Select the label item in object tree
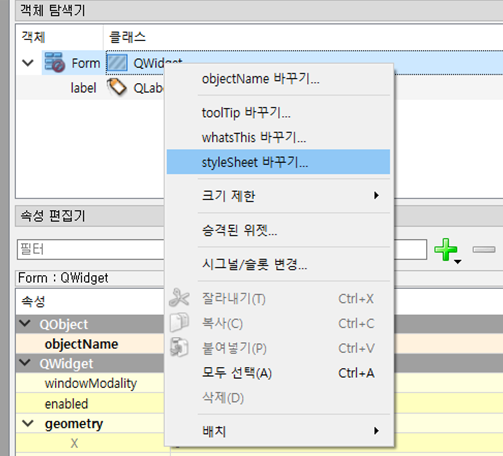 click(x=83, y=88)
